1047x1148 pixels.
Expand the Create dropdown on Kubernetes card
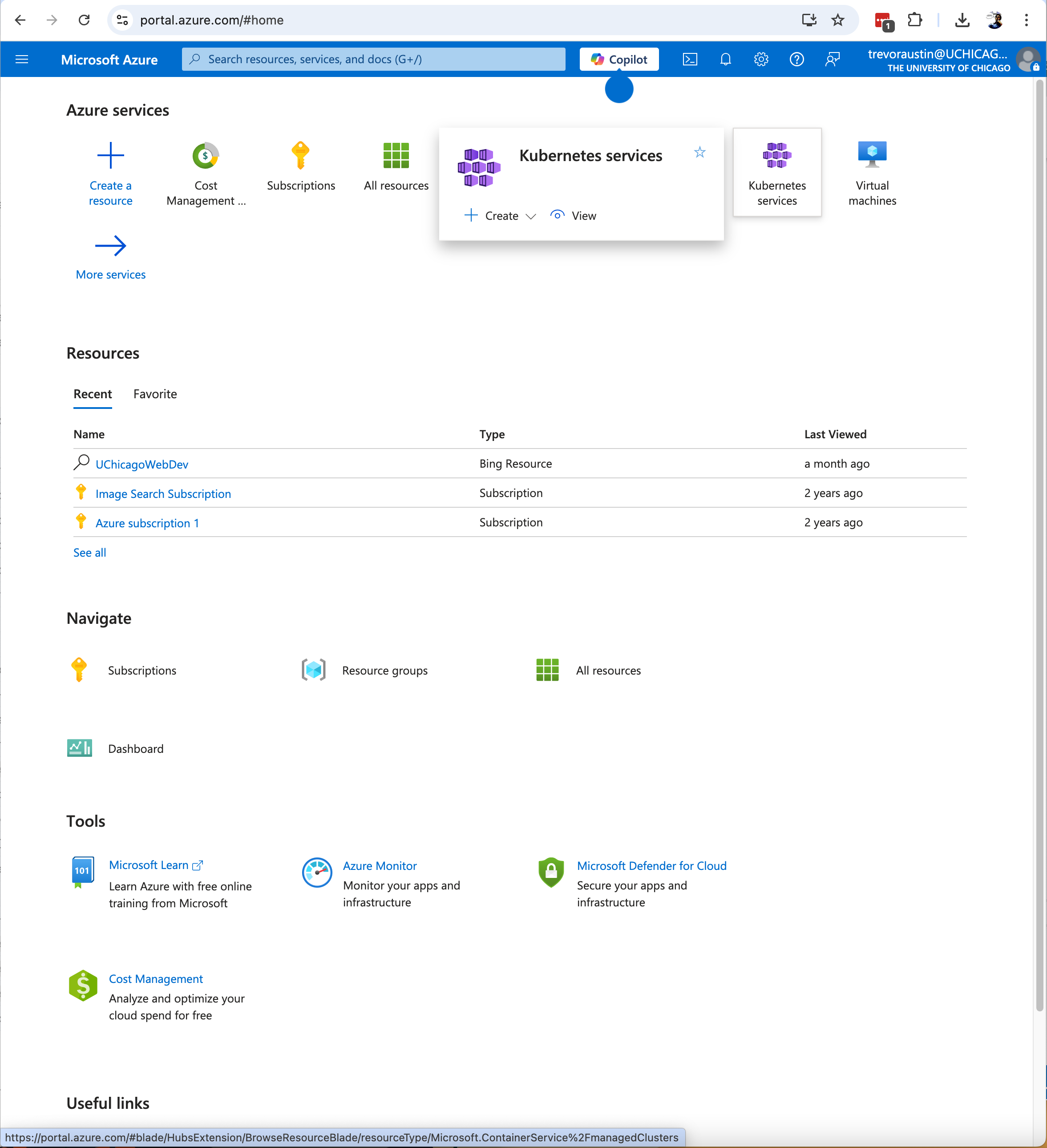tap(530, 216)
